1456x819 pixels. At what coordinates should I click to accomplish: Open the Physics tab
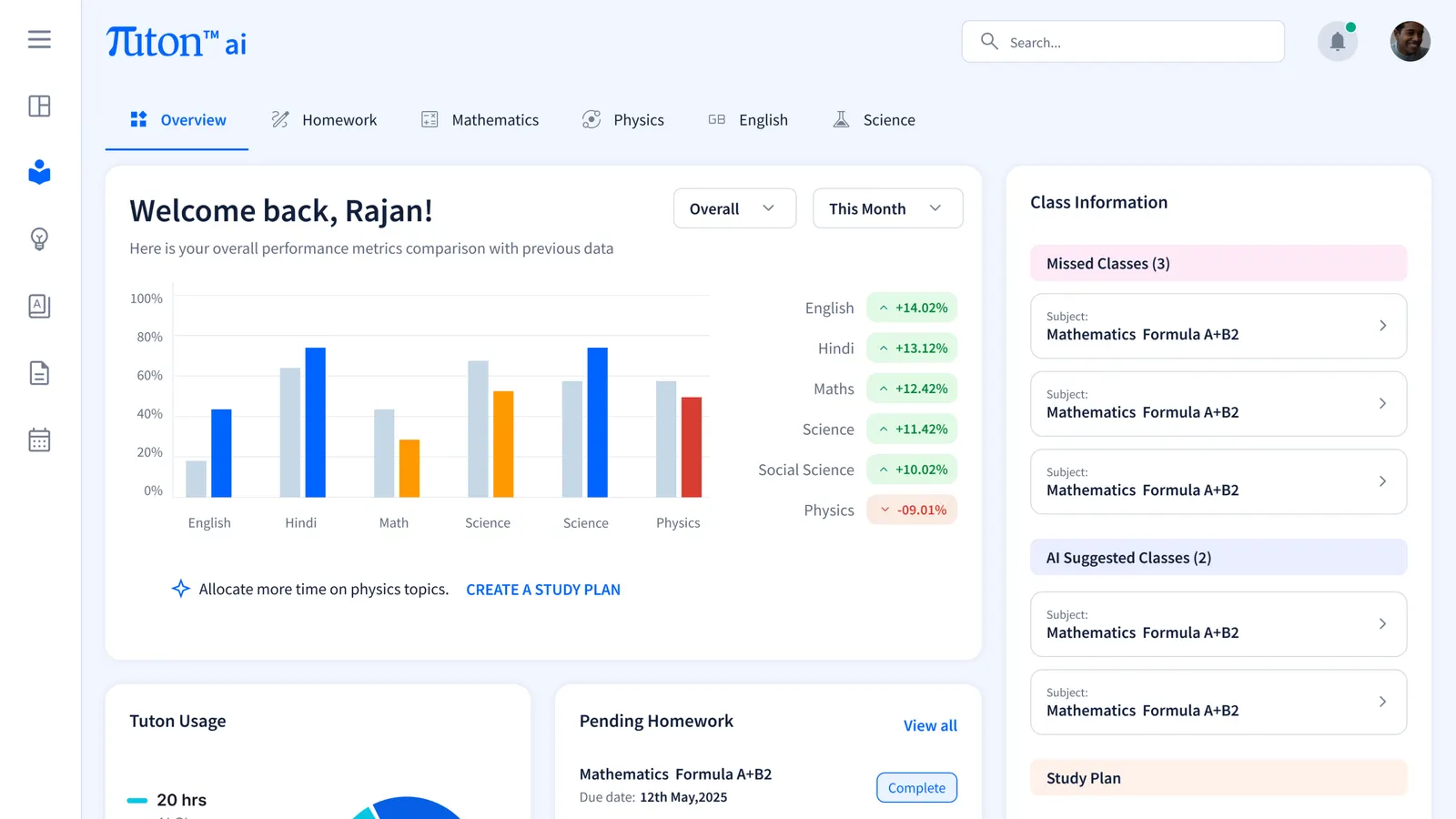coord(623,120)
